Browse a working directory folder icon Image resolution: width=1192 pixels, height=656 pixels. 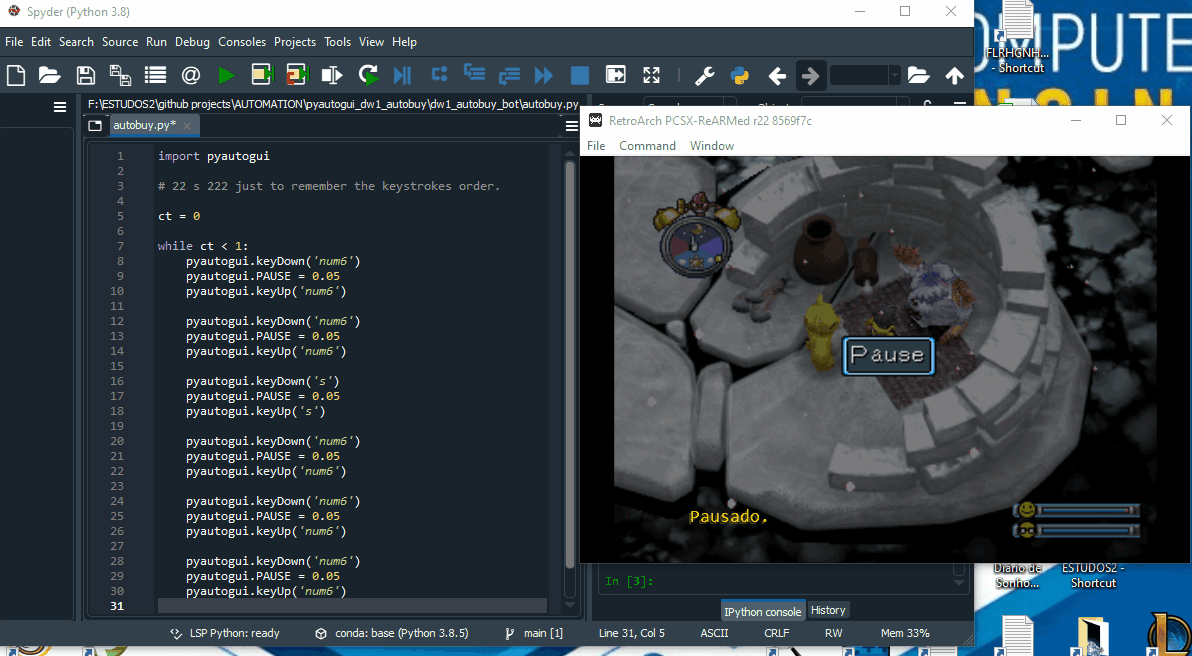click(918, 75)
